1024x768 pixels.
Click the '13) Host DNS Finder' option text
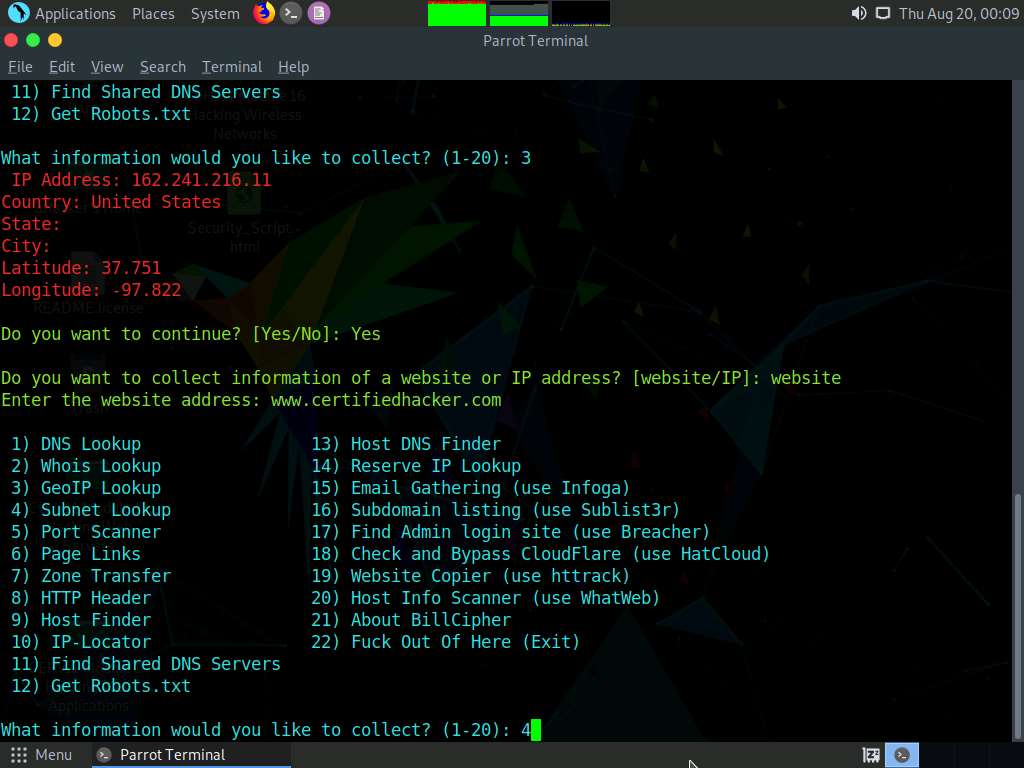(406, 444)
